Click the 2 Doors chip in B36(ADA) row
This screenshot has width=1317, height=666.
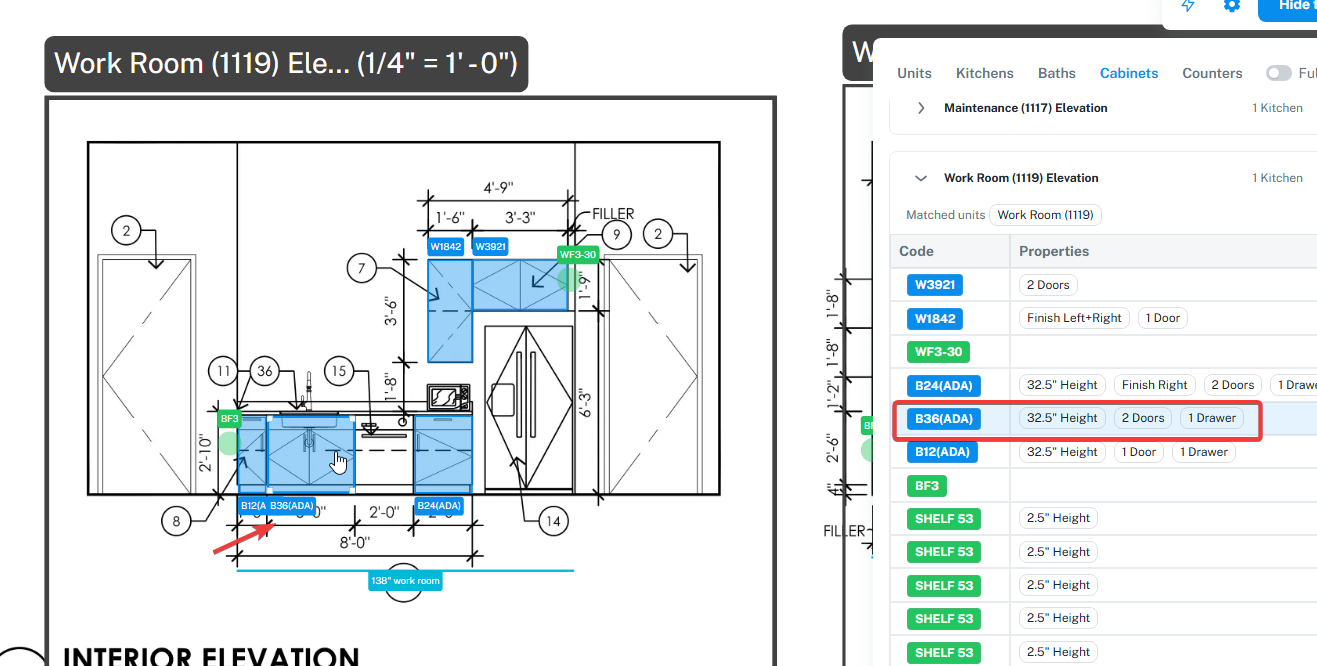tap(1143, 418)
